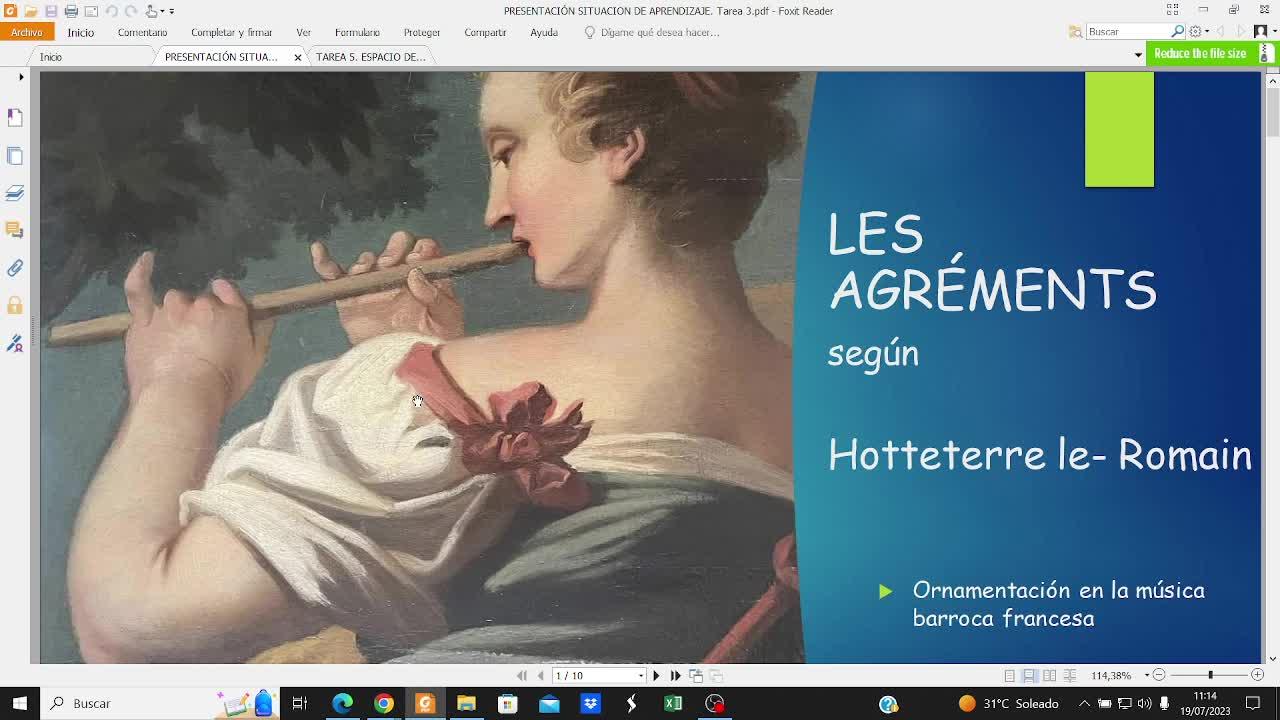Open the Security lock panel
Viewport: 1280px width, 720px height.
tap(15, 305)
